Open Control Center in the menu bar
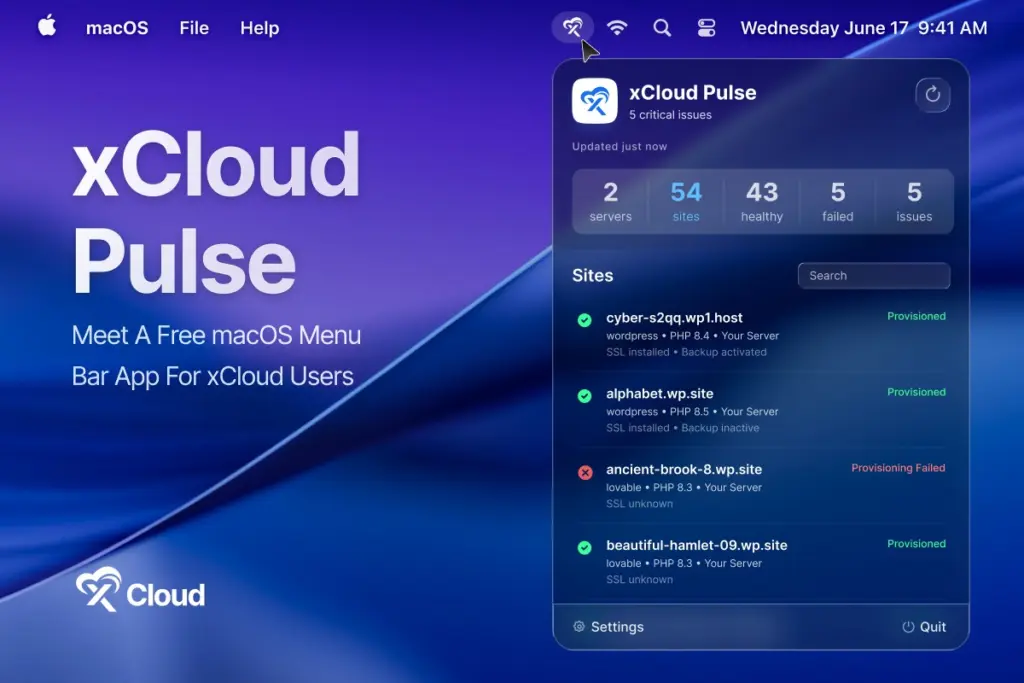1024x683 pixels. (x=706, y=27)
